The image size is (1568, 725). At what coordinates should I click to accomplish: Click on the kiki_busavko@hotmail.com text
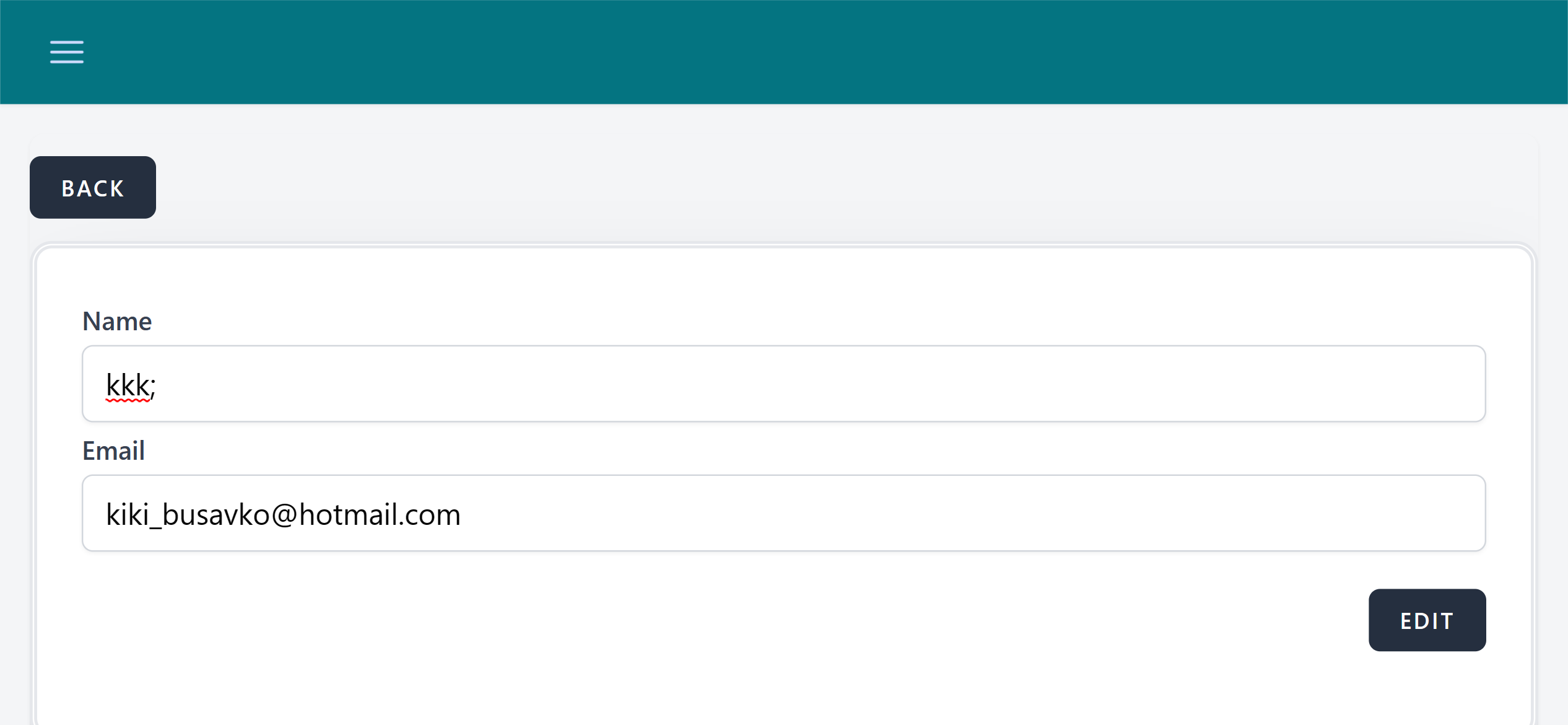283,515
